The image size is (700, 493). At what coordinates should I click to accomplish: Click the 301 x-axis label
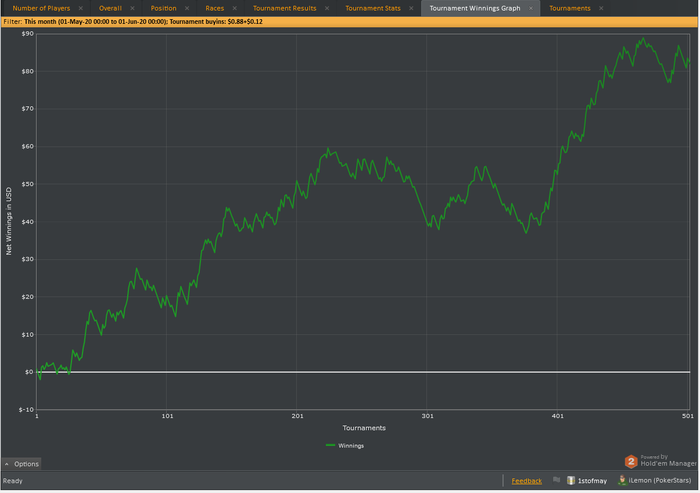427,416
